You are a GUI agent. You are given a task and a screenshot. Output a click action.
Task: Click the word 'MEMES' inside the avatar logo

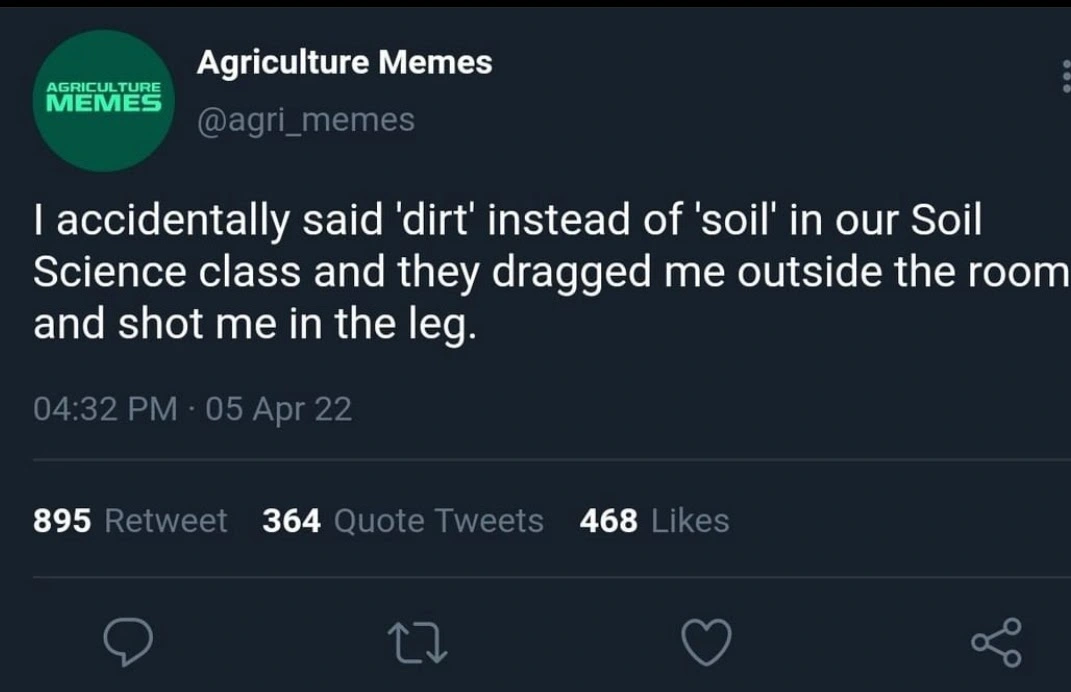tap(104, 103)
